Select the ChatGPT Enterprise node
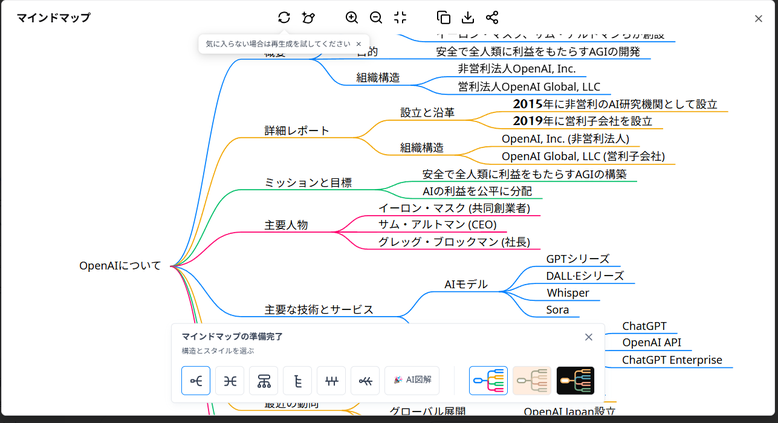The width and height of the screenshot is (778, 423). click(x=672, y=360)
